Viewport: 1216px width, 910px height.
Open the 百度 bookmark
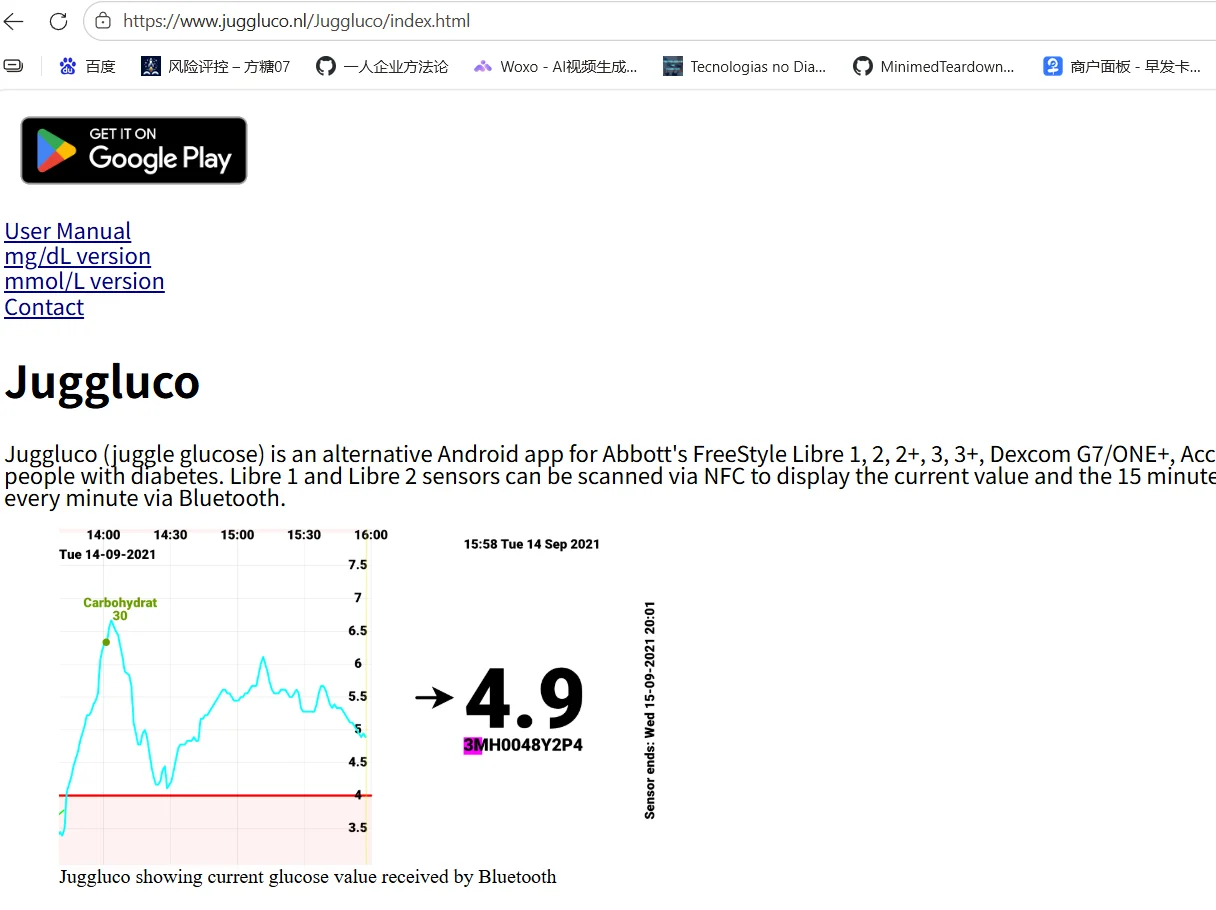(x=87, y=66)
